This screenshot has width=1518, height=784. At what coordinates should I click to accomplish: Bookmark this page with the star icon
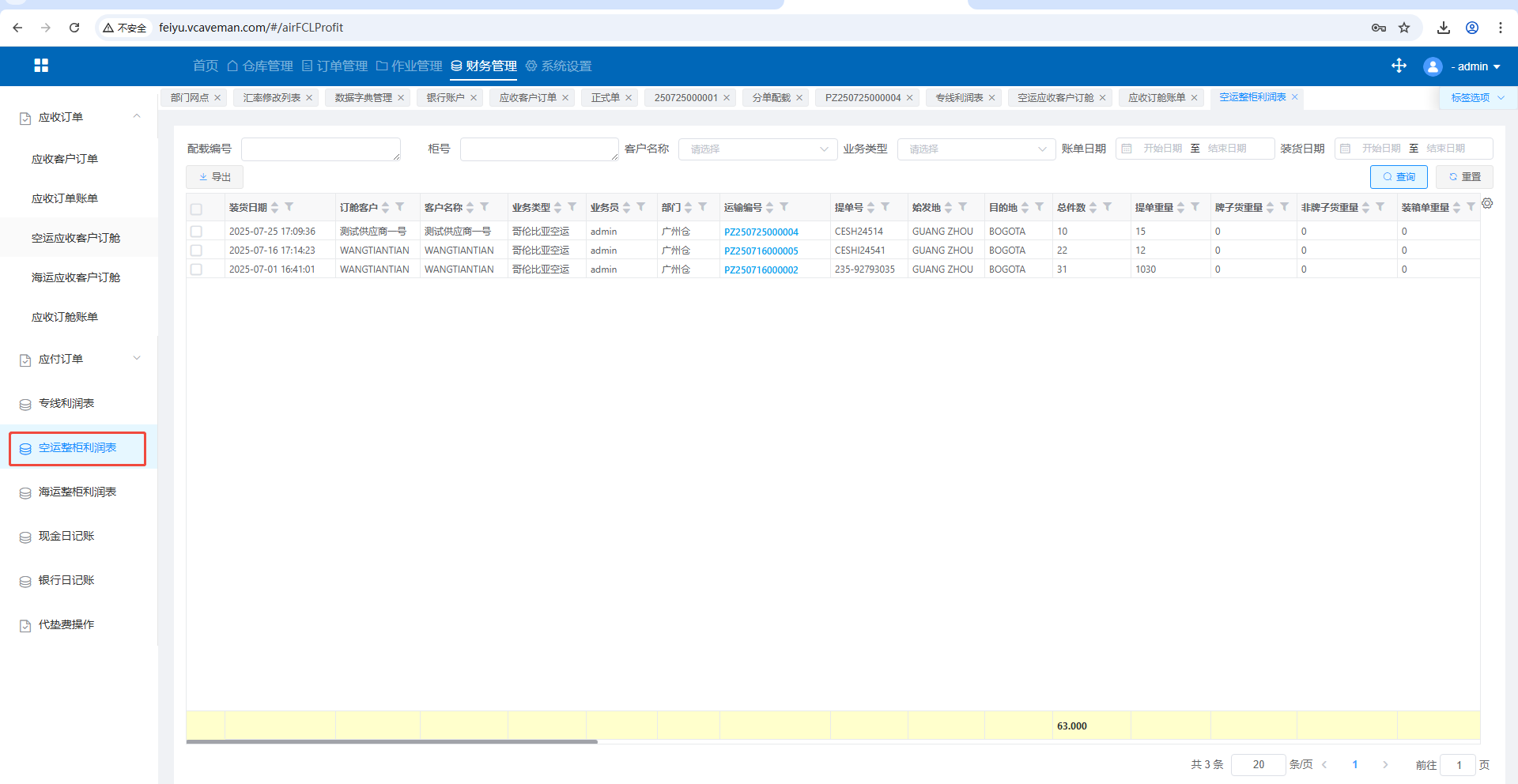[1404, 28]
